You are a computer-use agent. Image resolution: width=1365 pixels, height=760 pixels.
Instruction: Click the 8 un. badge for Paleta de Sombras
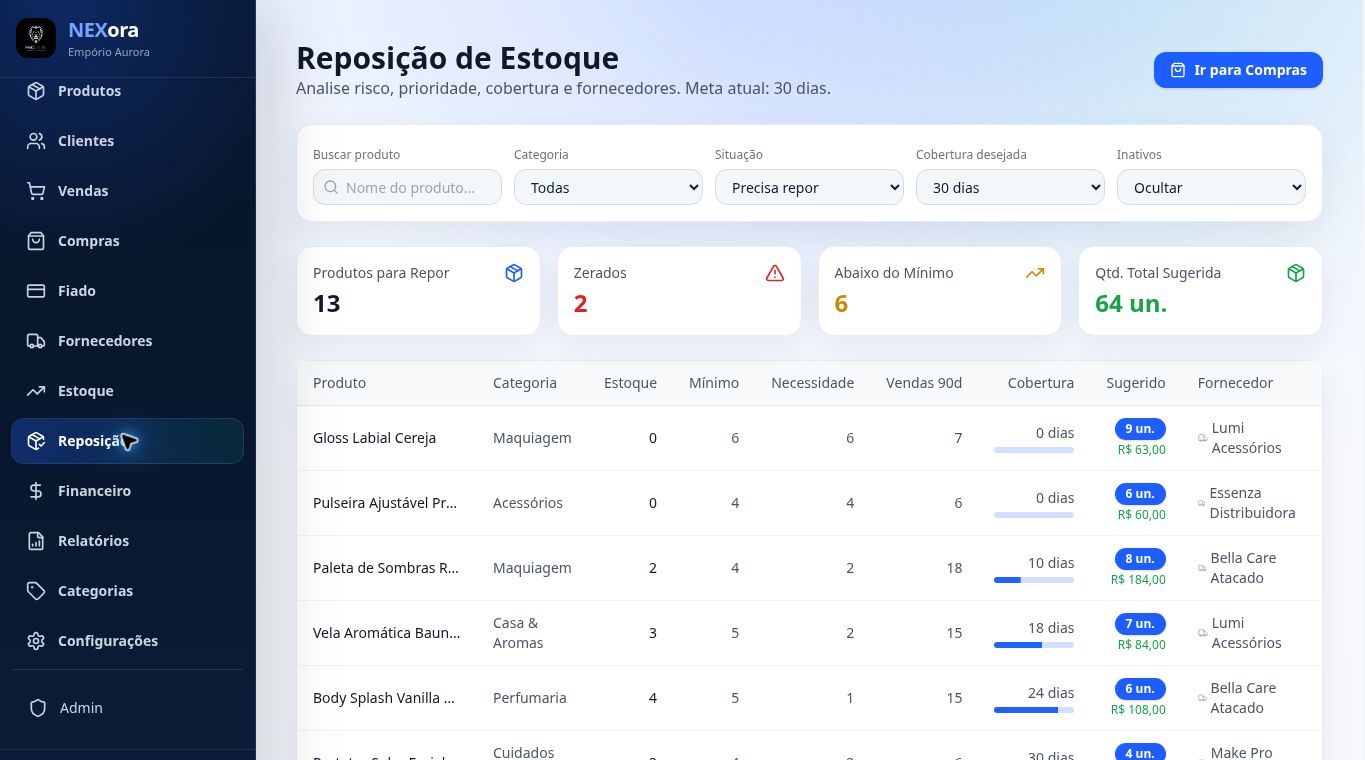tap(1140, 559)
